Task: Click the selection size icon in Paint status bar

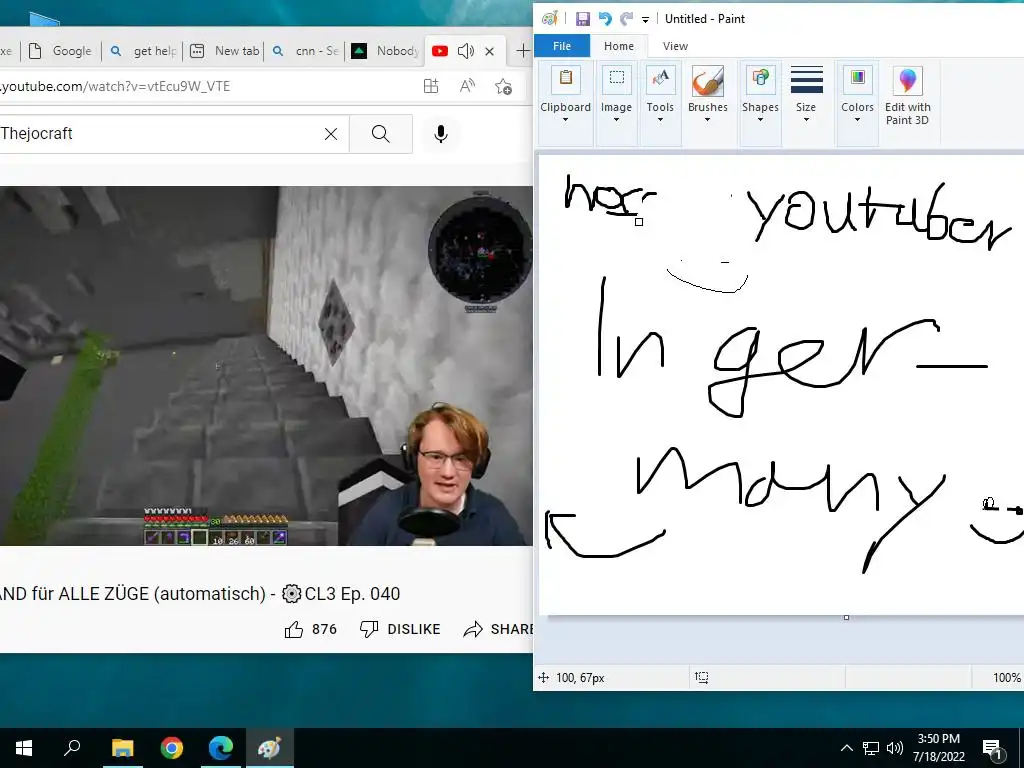Action: pos(701,677)
